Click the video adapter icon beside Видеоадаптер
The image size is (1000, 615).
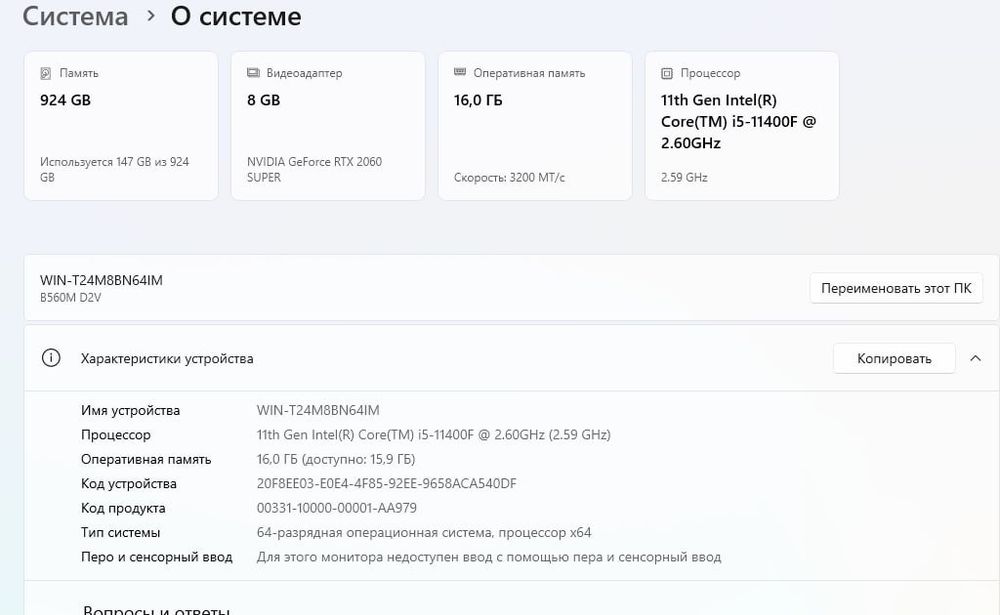pyautogui.click(x=253, y=73)
